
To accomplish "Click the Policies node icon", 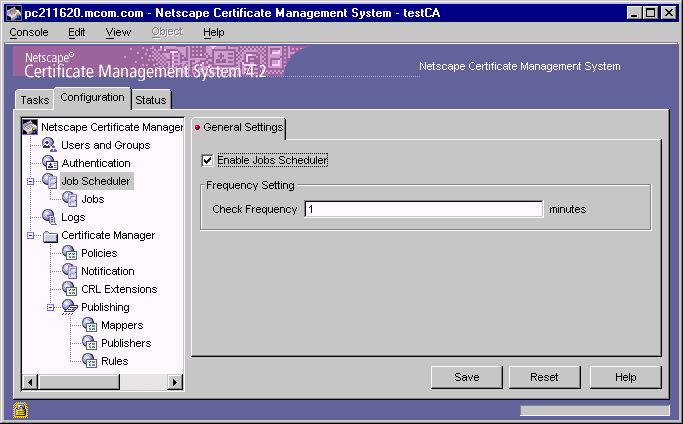I will pyautogui.click(x=70, y=253).
